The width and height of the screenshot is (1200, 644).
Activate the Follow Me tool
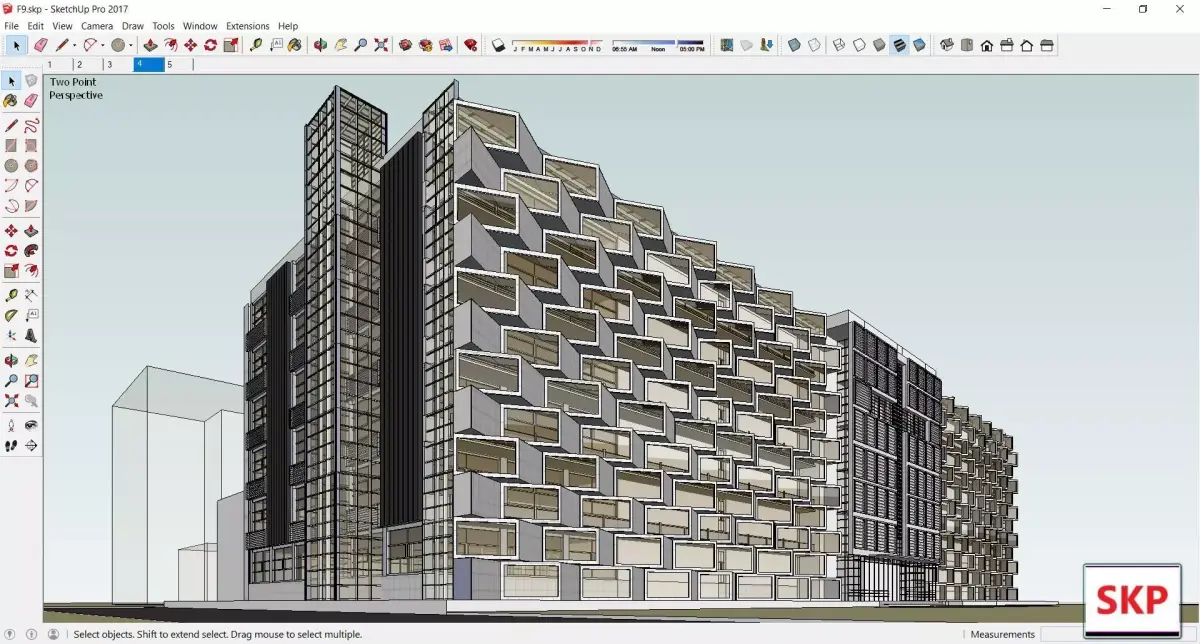tap(31, 250)
